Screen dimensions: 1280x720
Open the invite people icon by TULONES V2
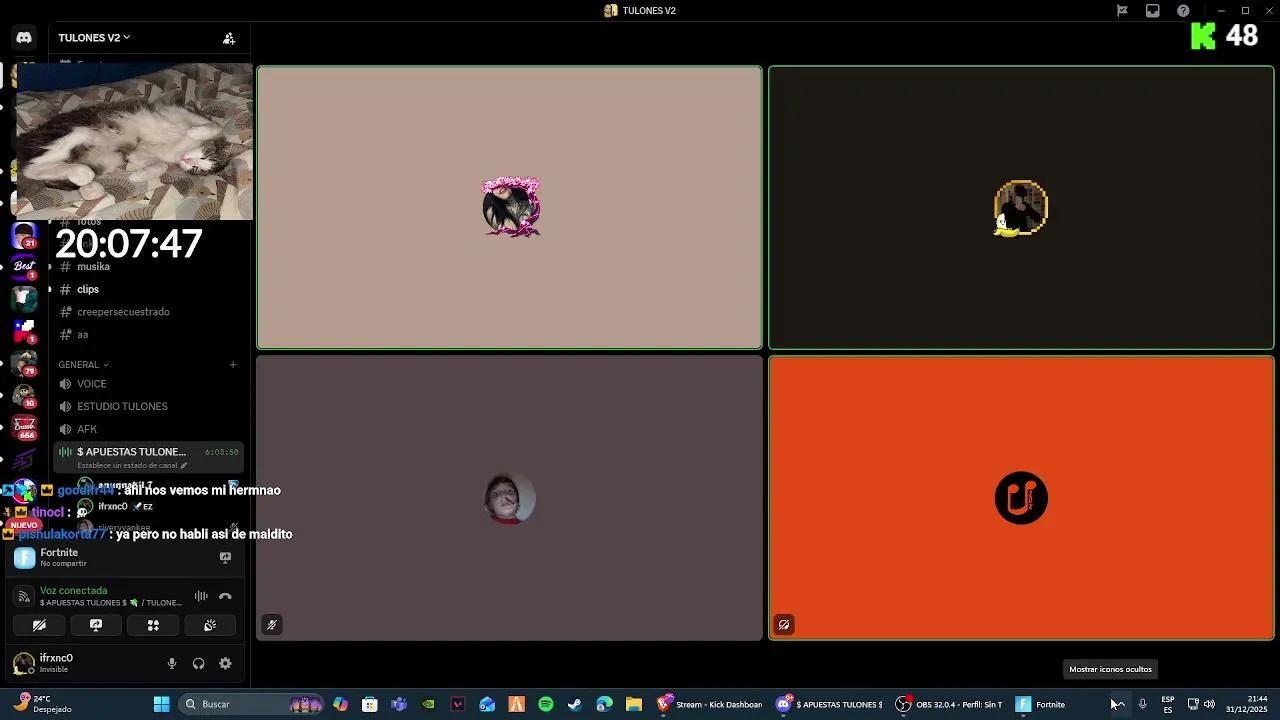(229, 37)
